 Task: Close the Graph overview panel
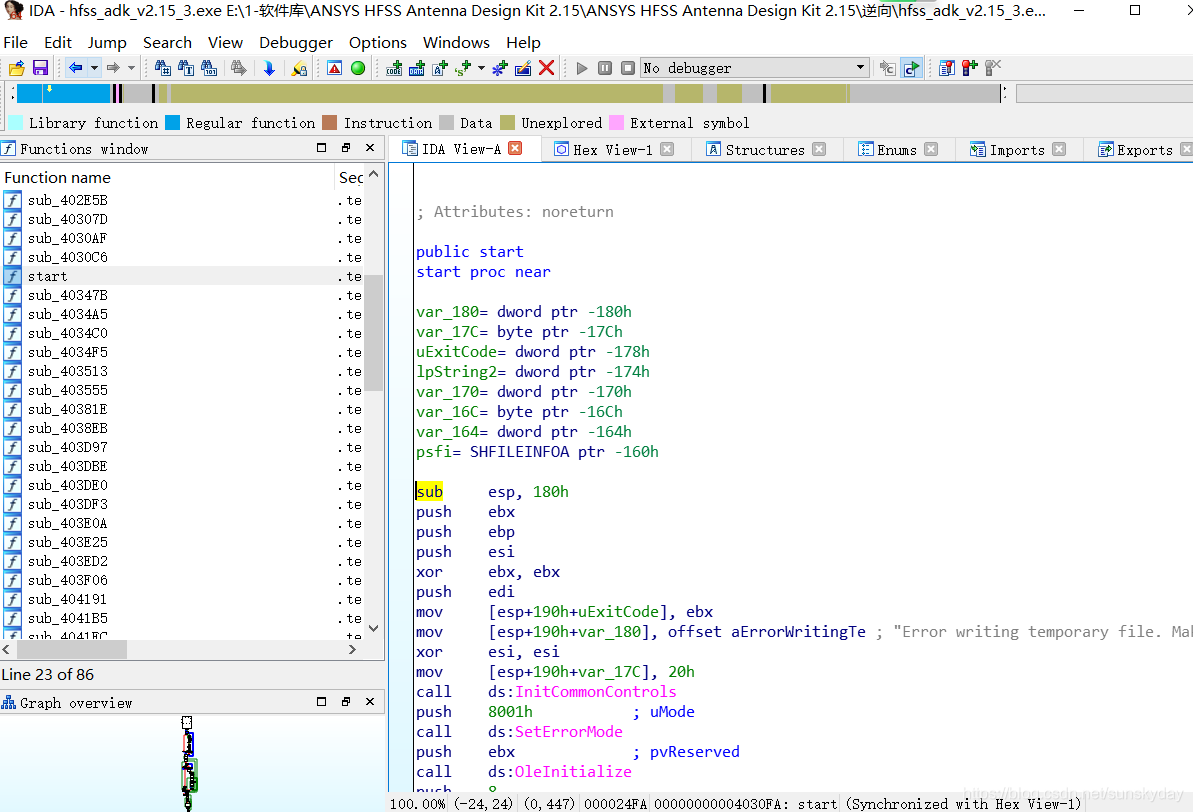(371, 702)
